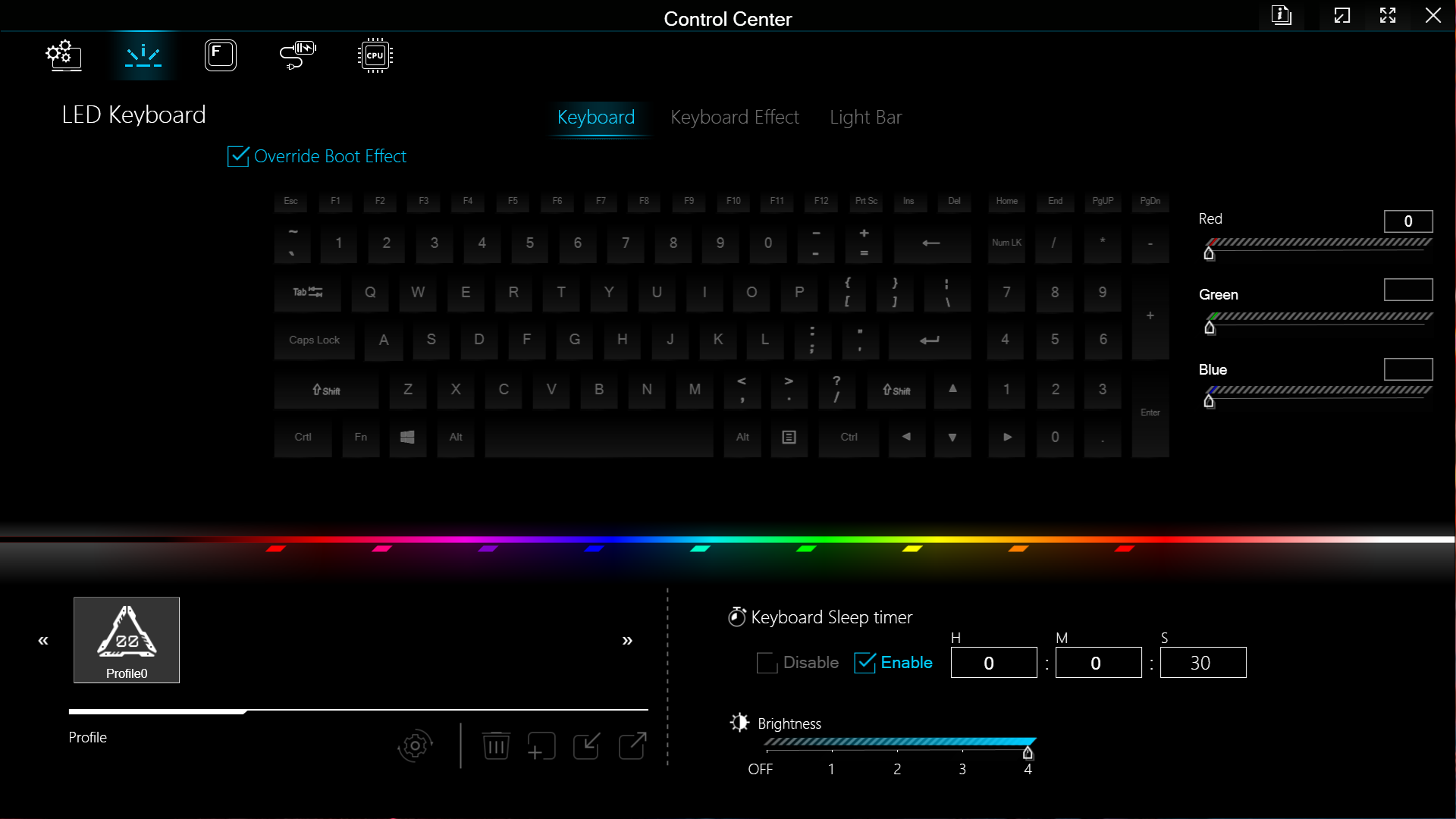Open the info icon in title bar

(1282, 15)
